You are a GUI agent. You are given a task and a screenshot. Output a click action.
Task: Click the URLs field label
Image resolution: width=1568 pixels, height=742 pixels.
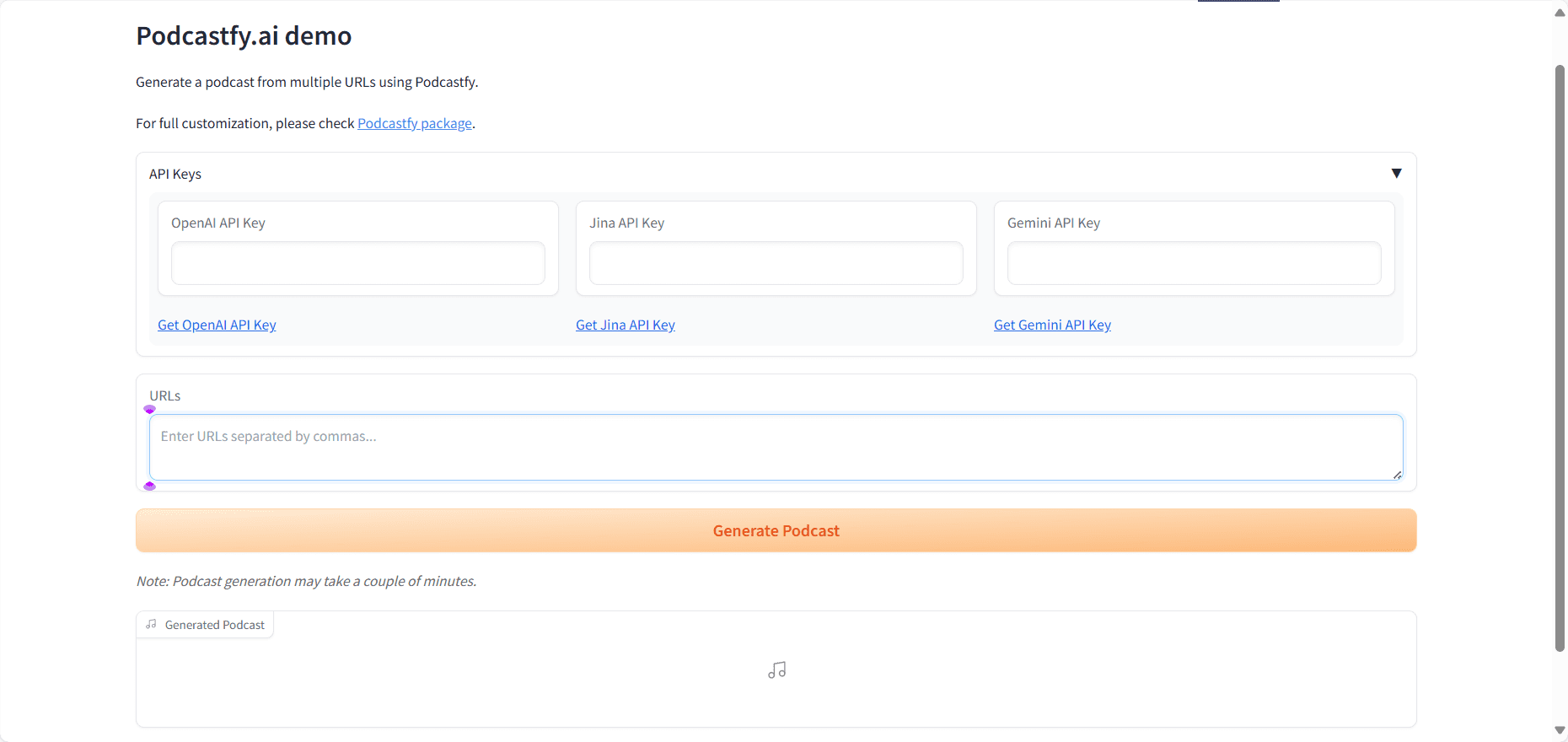[x=165, y=395]
